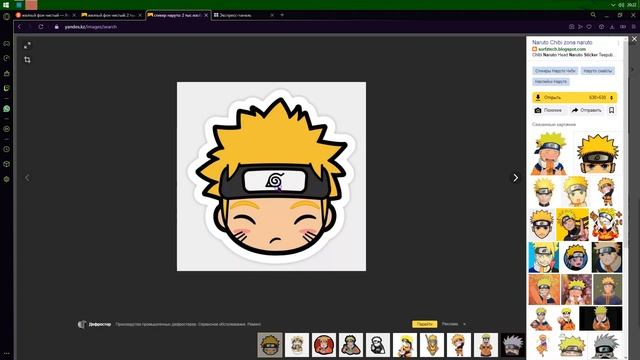The image size is (640, 360).
Task: Open extensions cube icon in sidebar
Action: point(7,164)
